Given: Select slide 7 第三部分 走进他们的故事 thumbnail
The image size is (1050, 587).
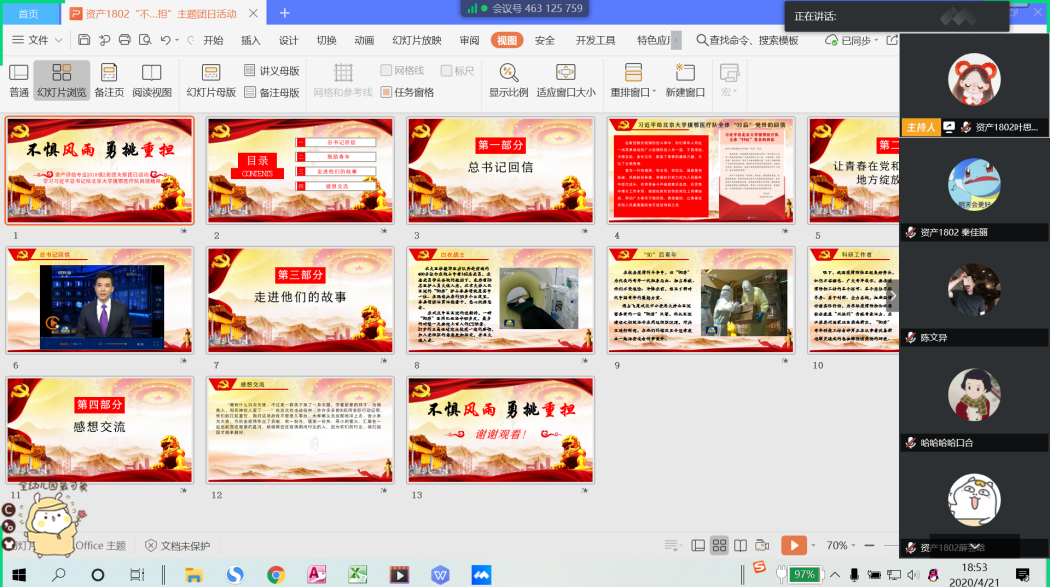Looking at the screenshot, I should (300, 300).
